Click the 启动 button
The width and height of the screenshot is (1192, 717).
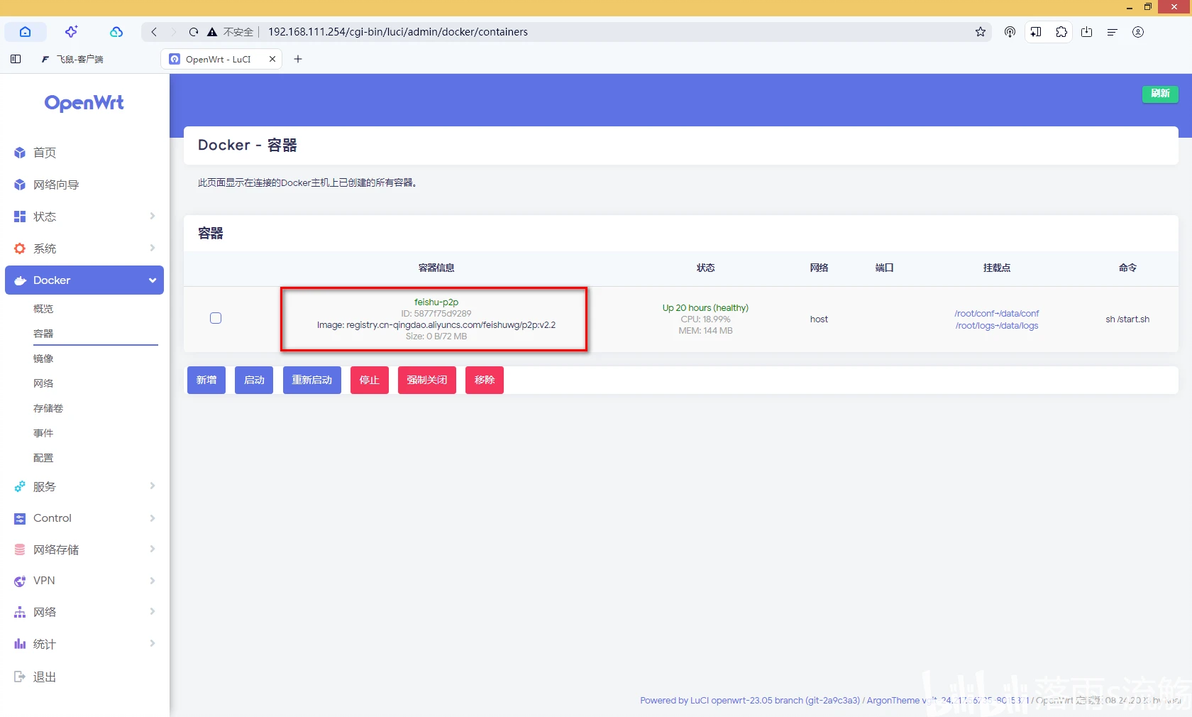click(254, 380)
